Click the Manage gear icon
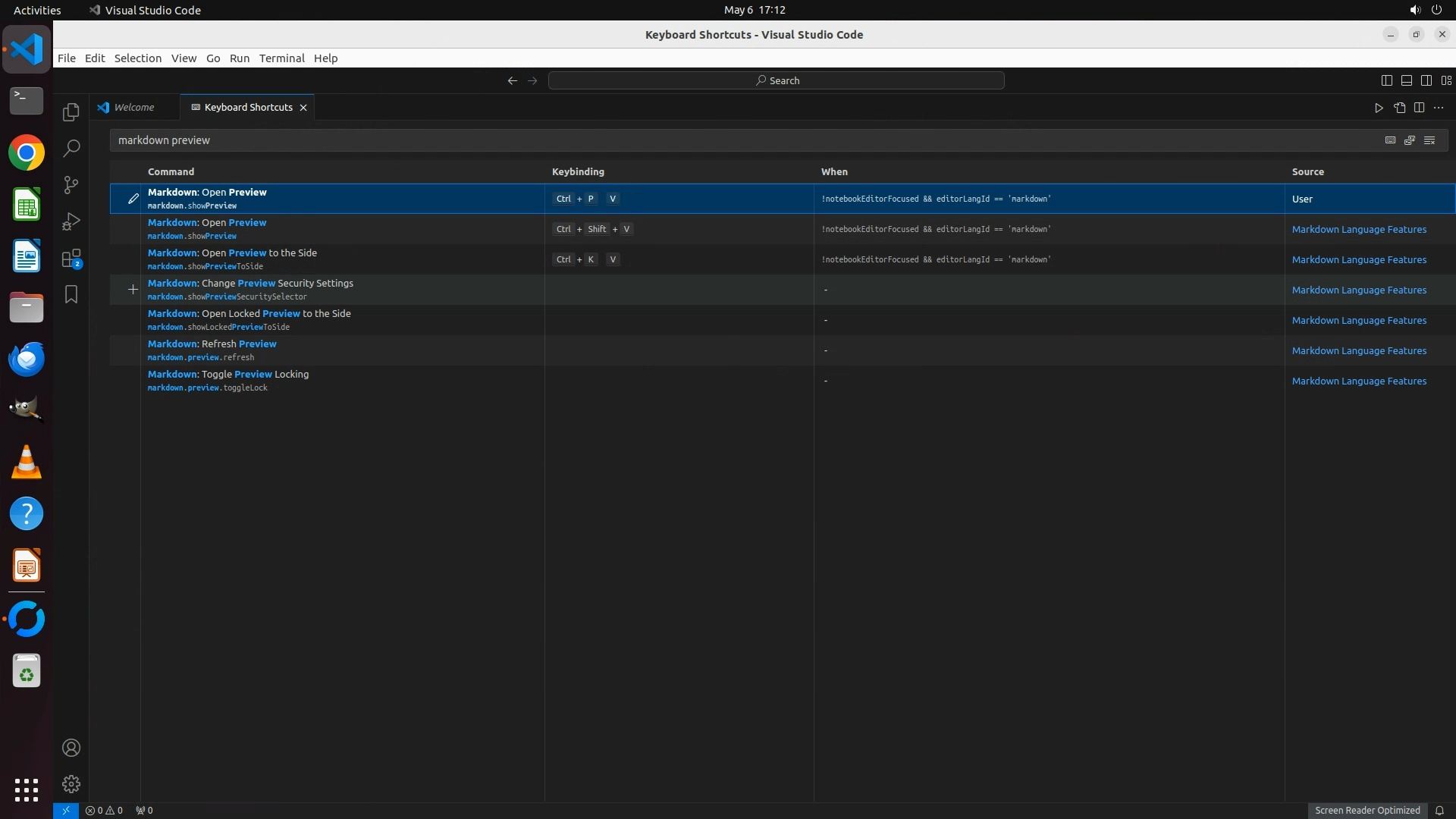The width and height of the screenshot is (1456, 819). [71, 784]
